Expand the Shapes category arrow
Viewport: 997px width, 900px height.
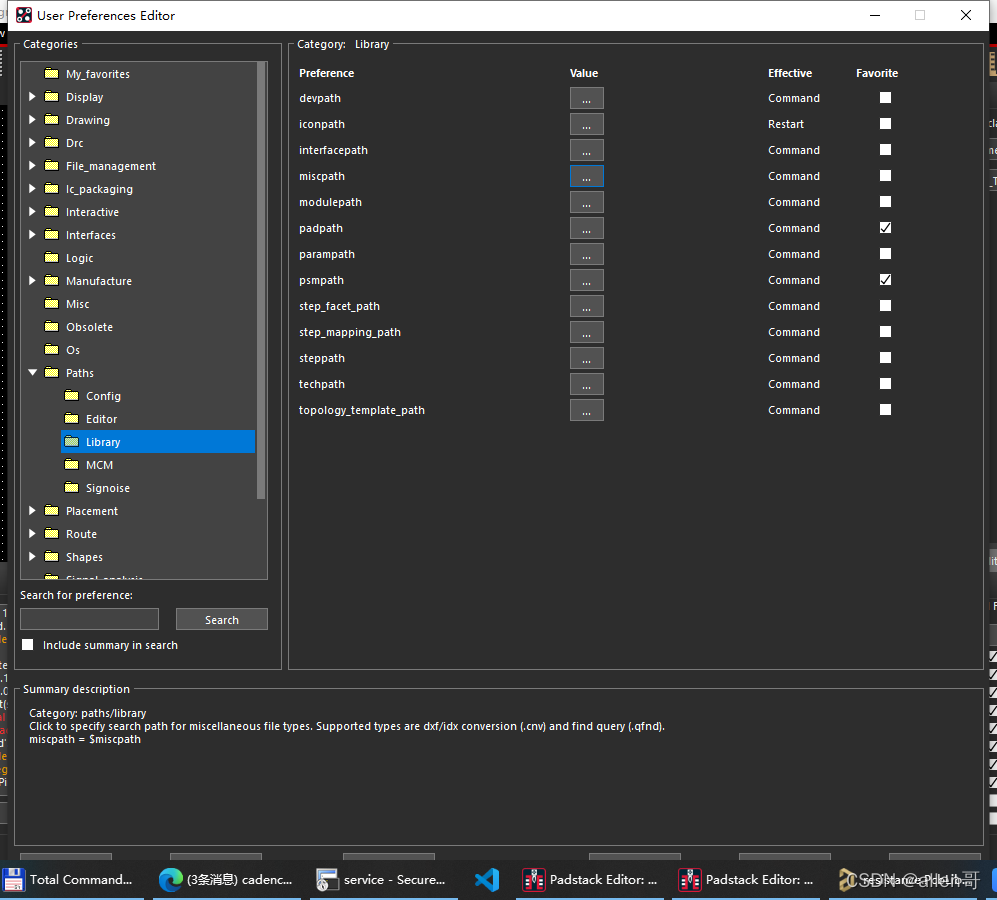(x=32, y=557)
